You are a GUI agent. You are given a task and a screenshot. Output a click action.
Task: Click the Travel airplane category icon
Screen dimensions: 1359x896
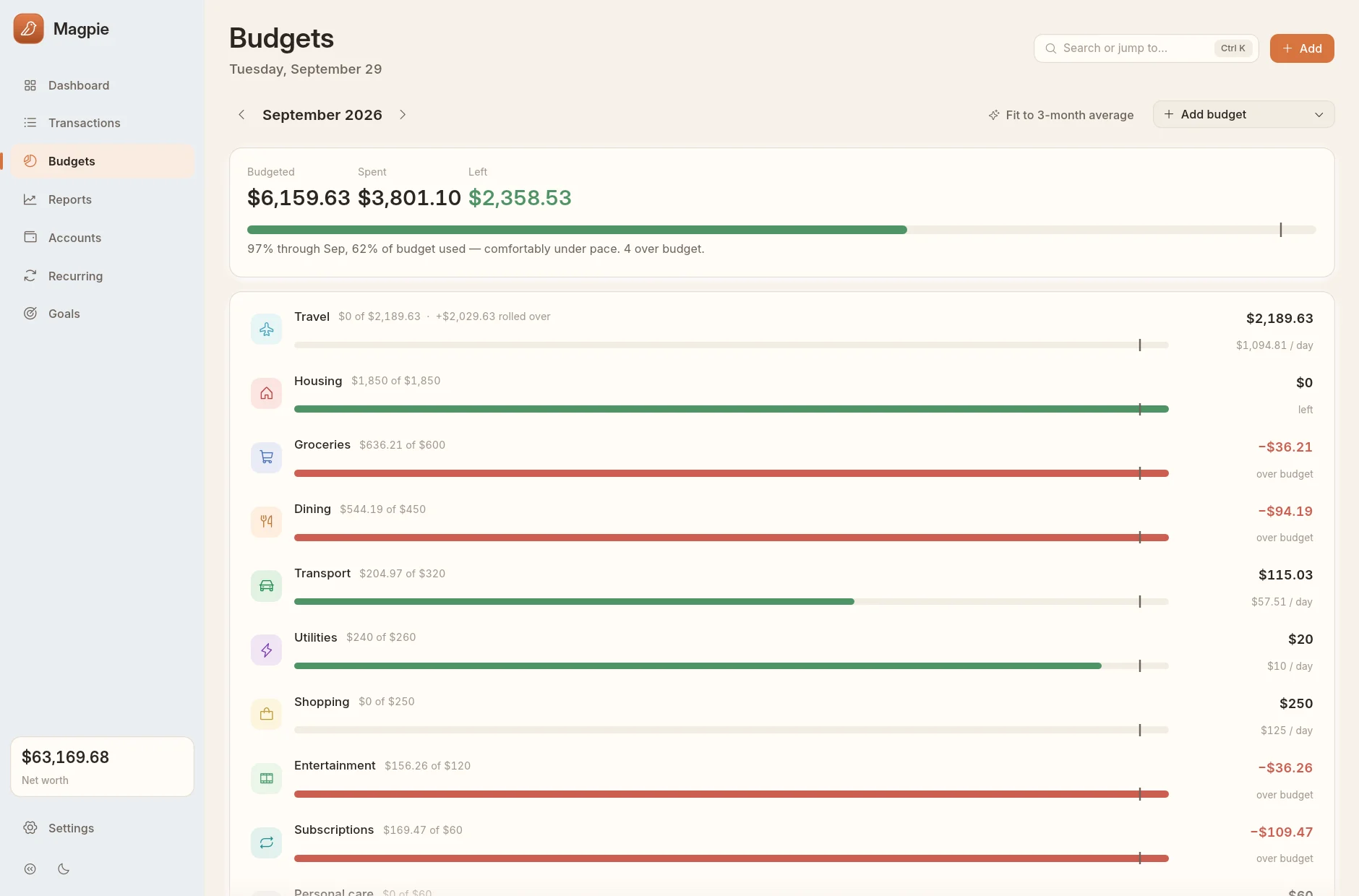266,329
